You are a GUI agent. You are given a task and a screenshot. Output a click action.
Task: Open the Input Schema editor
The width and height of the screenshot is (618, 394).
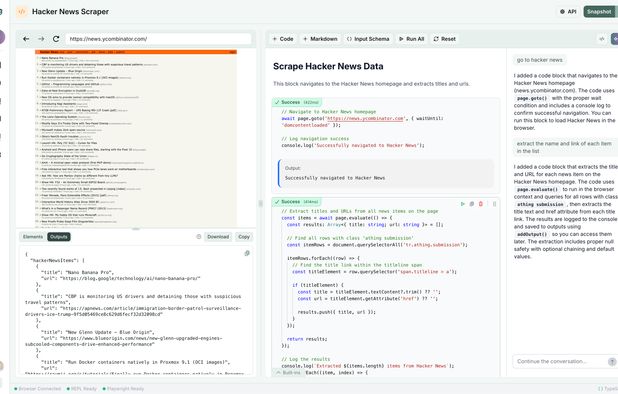click(368, 39)
